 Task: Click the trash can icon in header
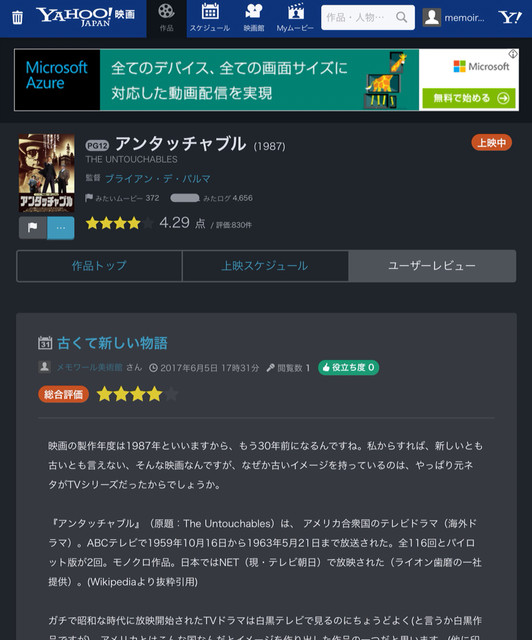[x=17, y=18]
